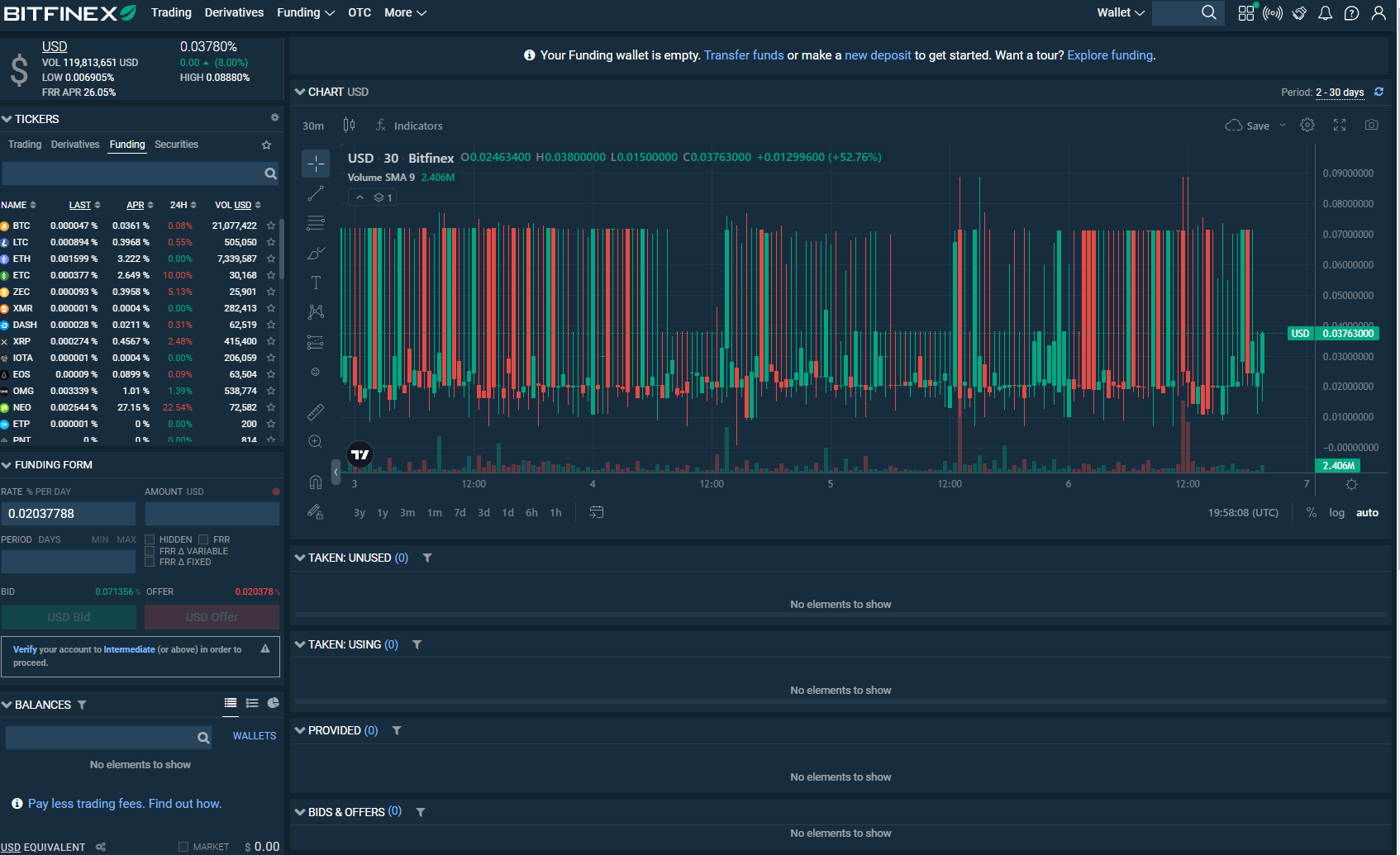Viewport: 1400px width, 855px height.
Task: Open the Wallet dropdown
Action: [x=1121, y=12]
